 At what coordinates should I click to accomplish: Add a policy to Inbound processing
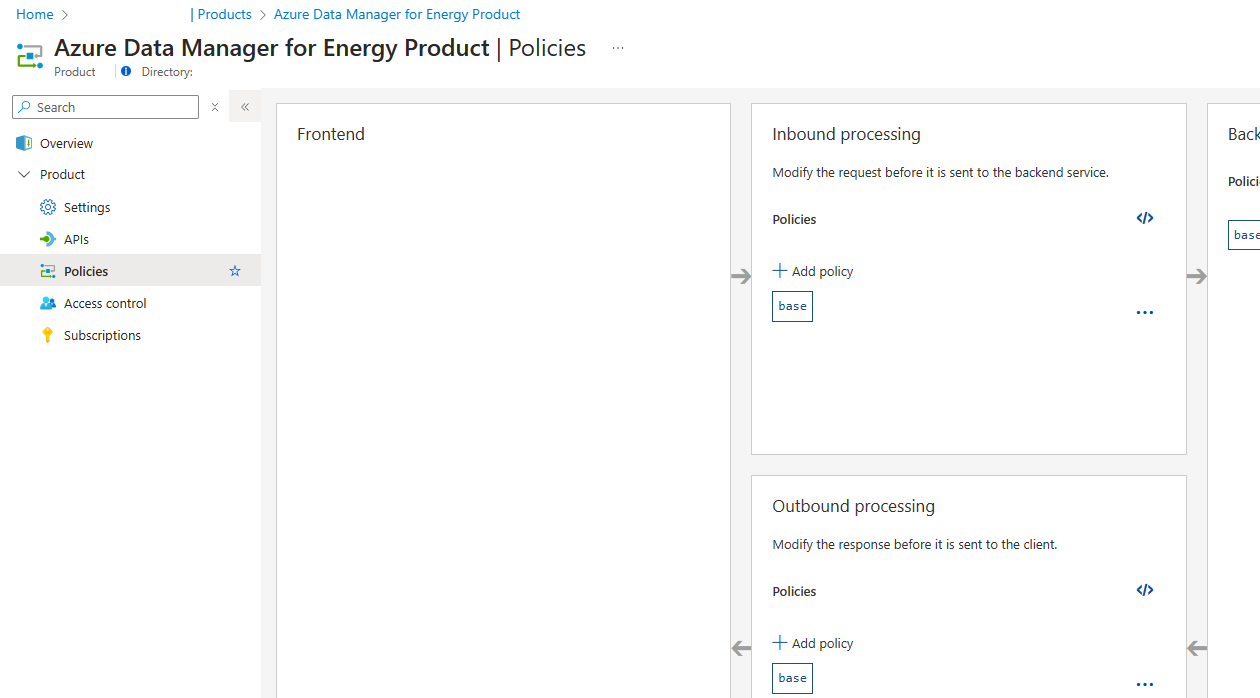pos(812,270)
